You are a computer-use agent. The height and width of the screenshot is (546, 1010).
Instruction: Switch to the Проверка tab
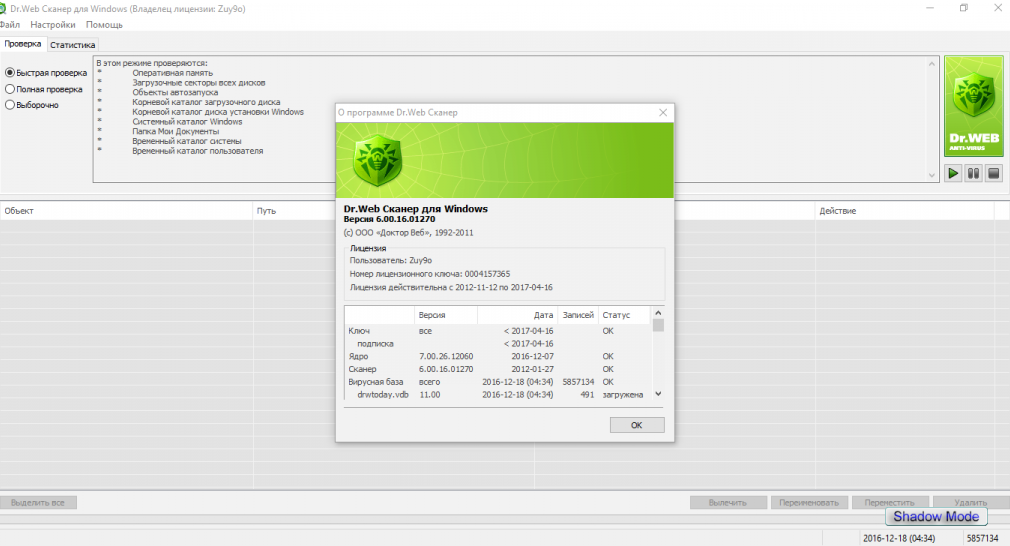pos(23,44)
